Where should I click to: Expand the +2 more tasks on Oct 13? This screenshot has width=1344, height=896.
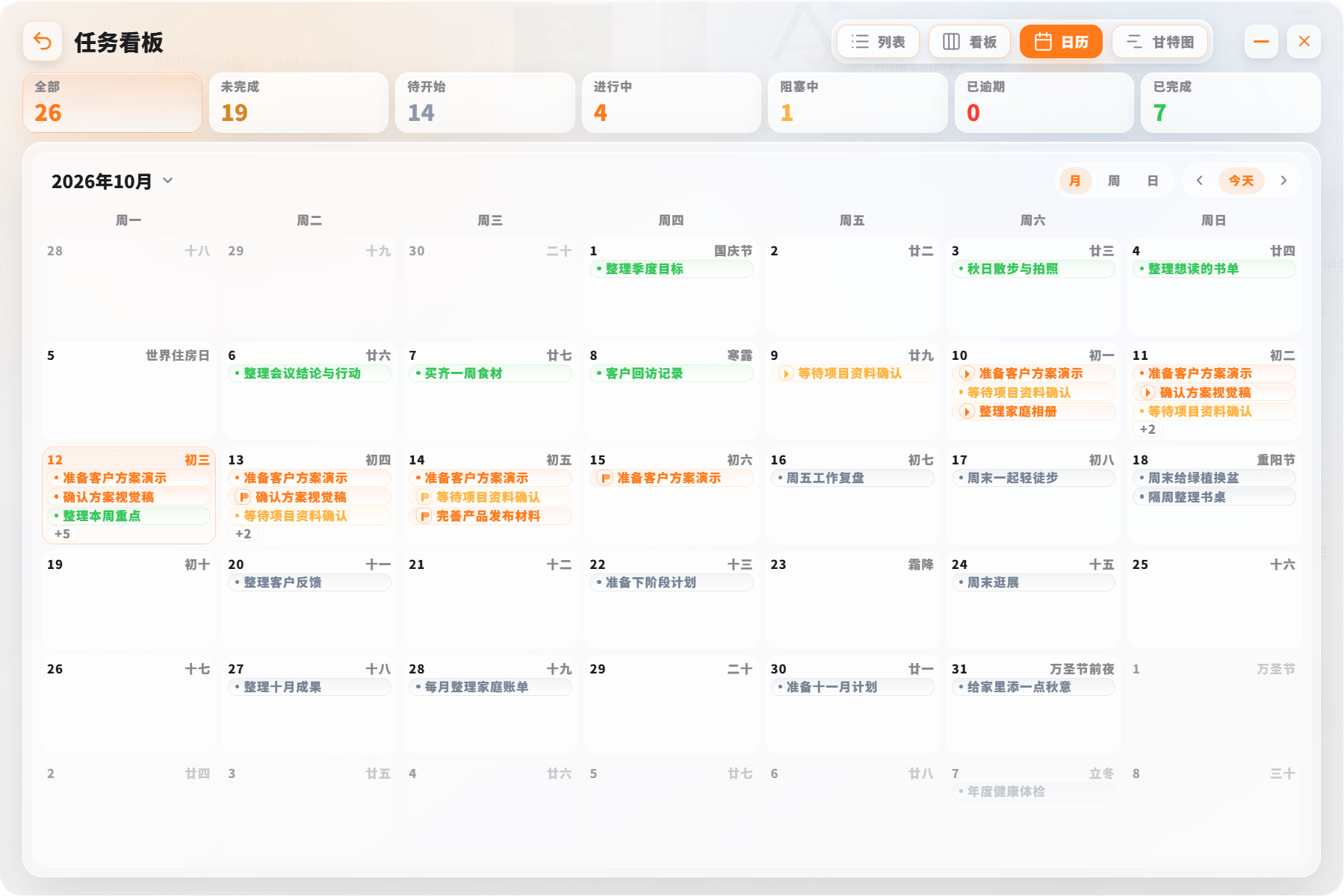(x=244, y=534)
